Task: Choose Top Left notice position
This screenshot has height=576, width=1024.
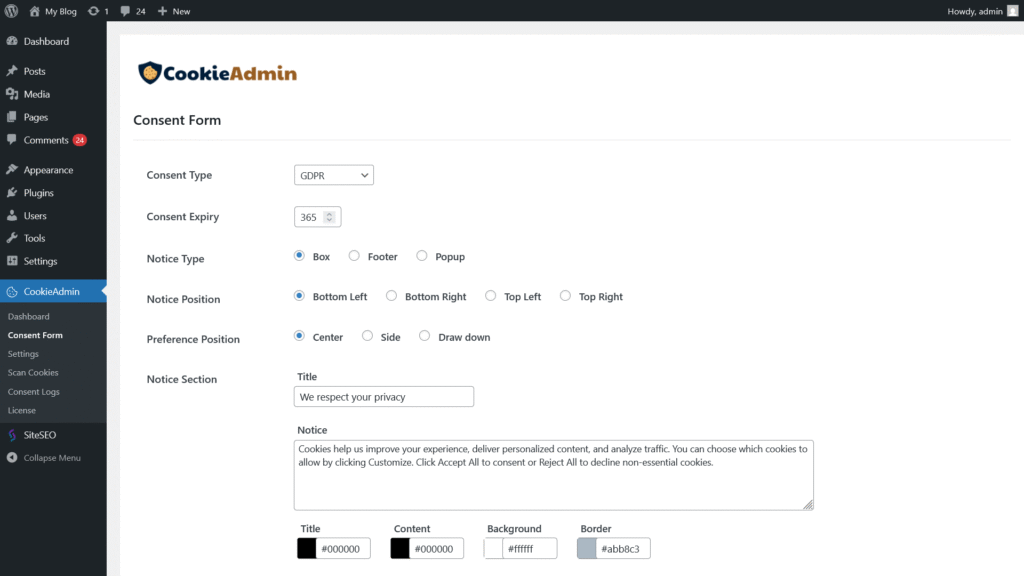Action: (490, 296)
